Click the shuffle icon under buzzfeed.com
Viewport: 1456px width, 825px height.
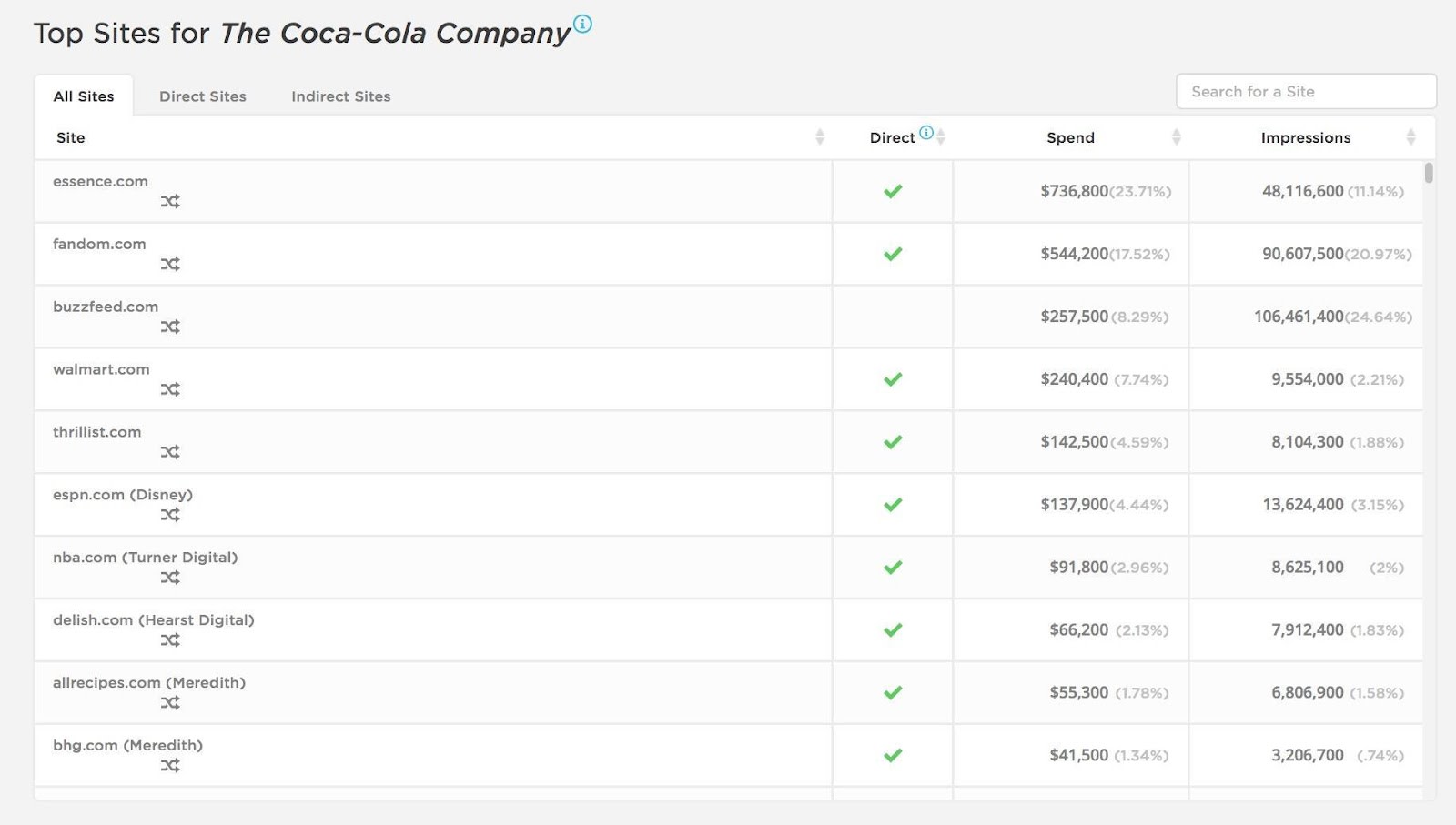pos(170,327)
